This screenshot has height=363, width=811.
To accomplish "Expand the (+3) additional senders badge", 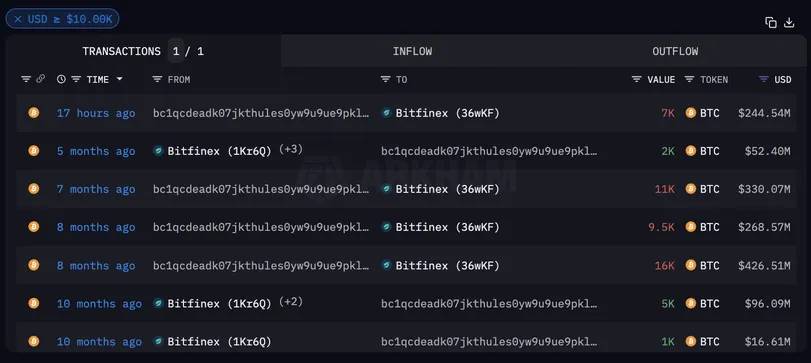I will (x=291, y=149).
